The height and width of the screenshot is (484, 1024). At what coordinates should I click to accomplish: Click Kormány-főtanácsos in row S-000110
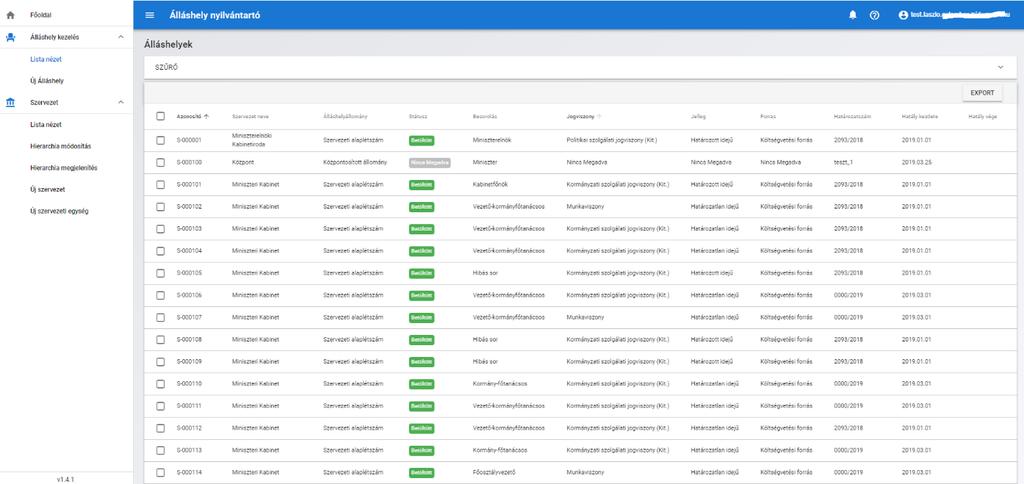point(500,384)
